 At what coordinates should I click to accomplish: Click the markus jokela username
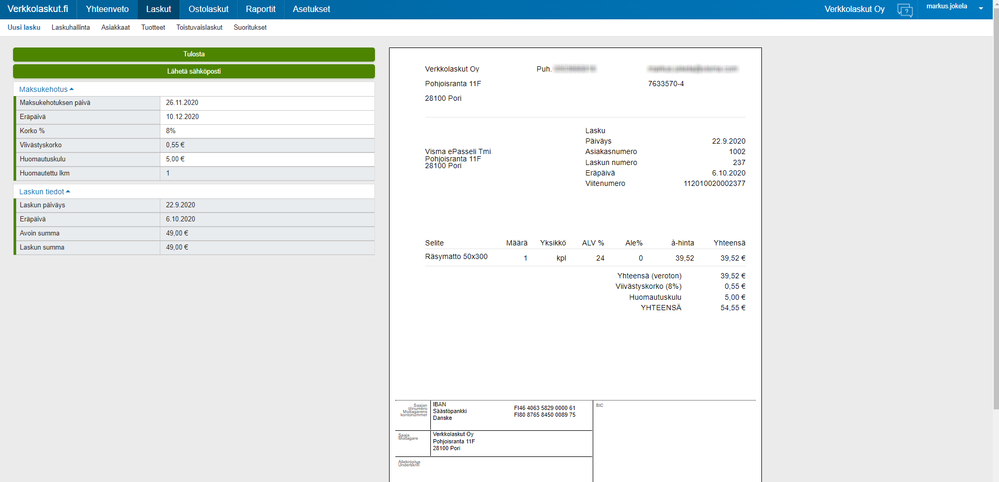coord(947,6)
